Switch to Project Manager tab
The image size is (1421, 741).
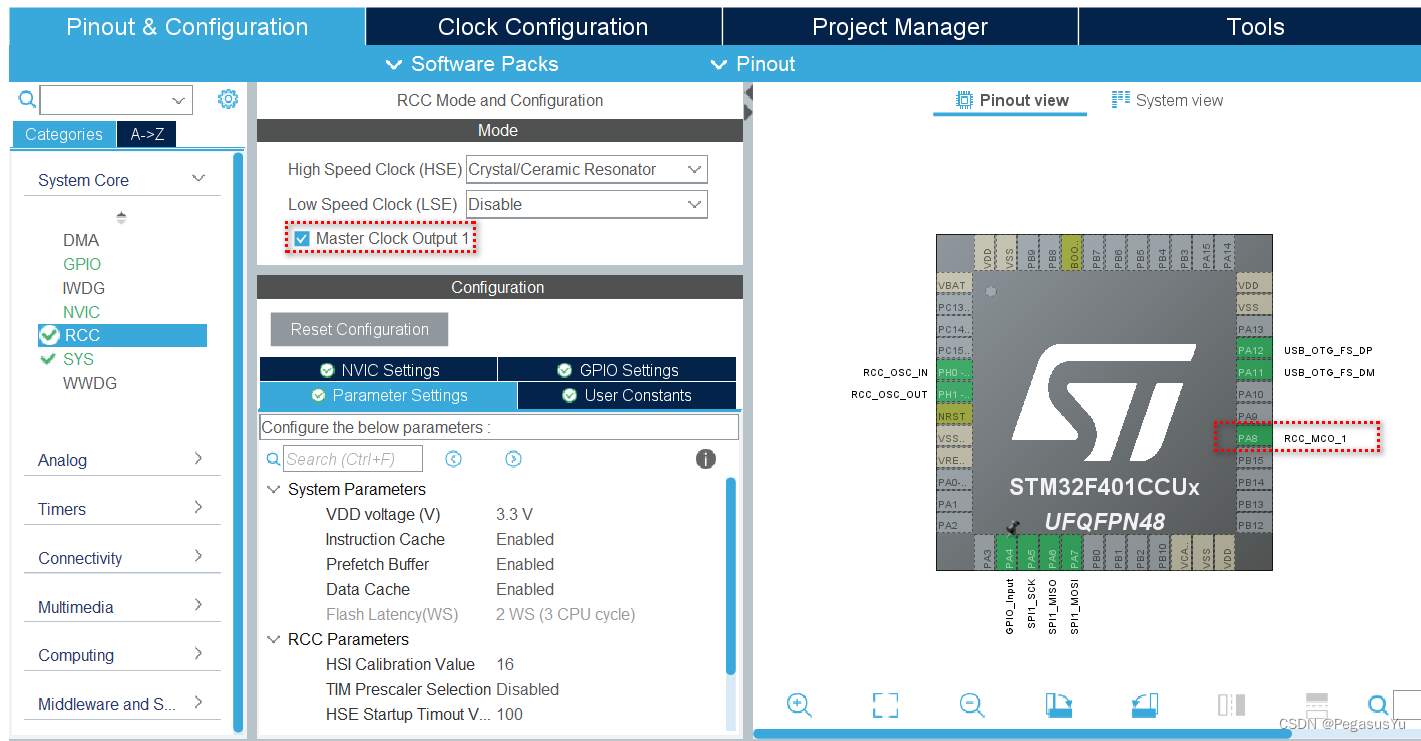pyautogui.click(x=900, y=27)
